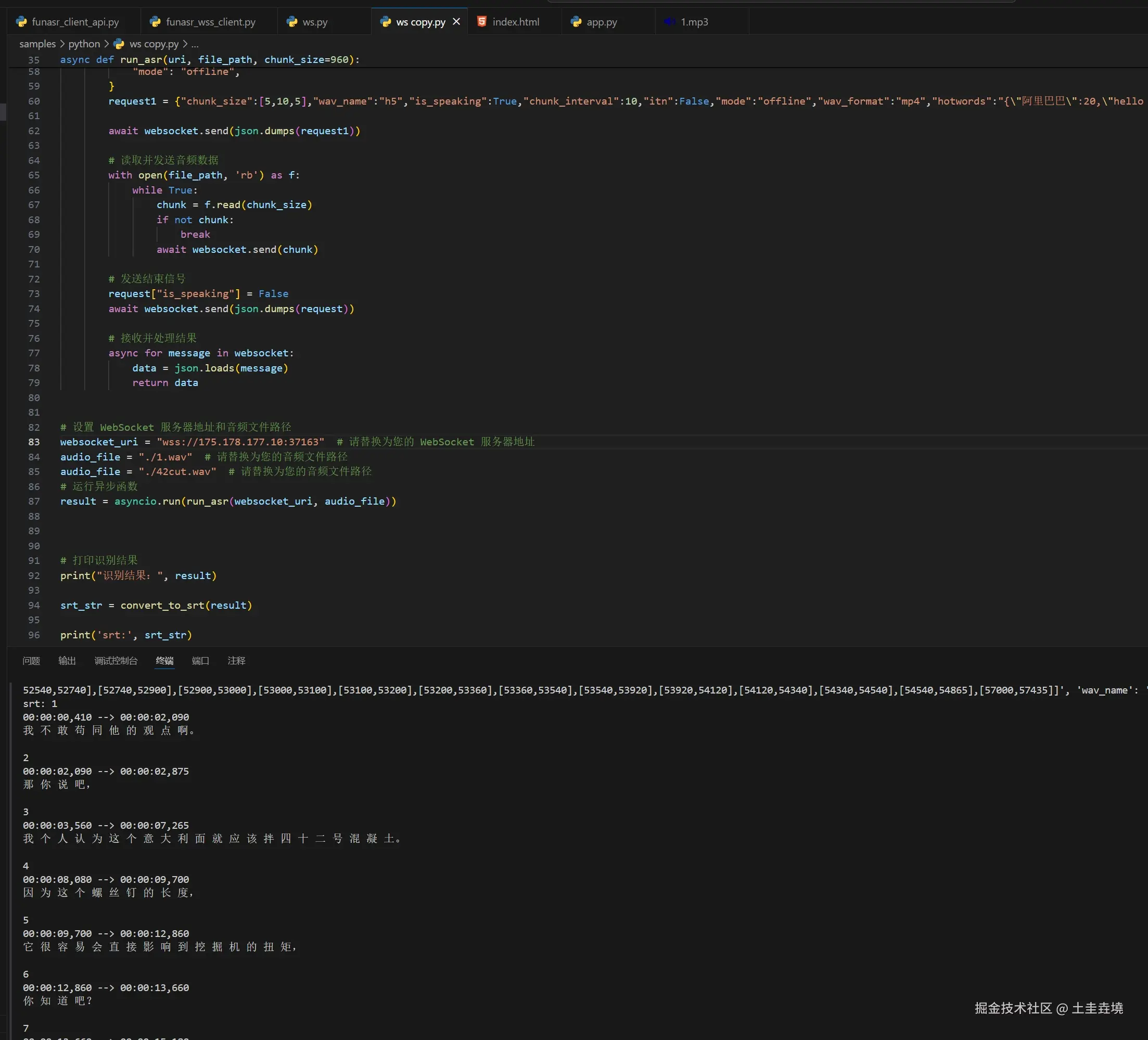Open the 调试控制台 panel tab
1148x1040 pixels.
click(116, 660)
